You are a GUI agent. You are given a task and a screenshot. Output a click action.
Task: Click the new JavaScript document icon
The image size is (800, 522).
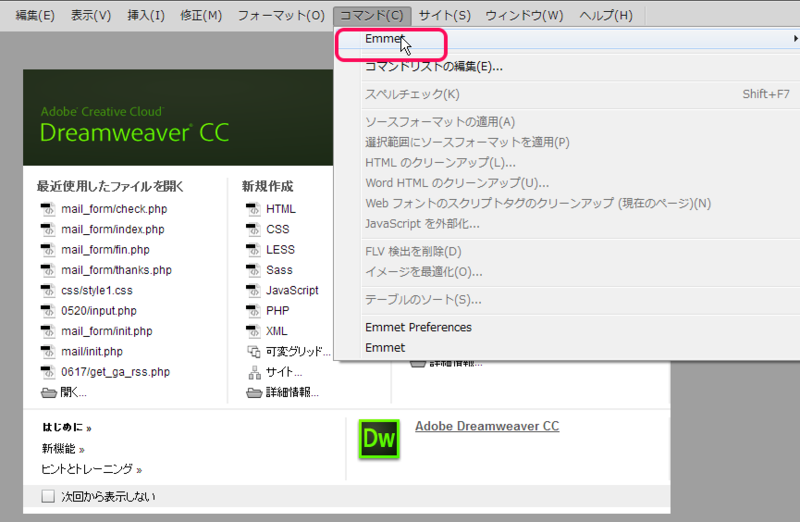pyautogui.click(x=253, y=291)
